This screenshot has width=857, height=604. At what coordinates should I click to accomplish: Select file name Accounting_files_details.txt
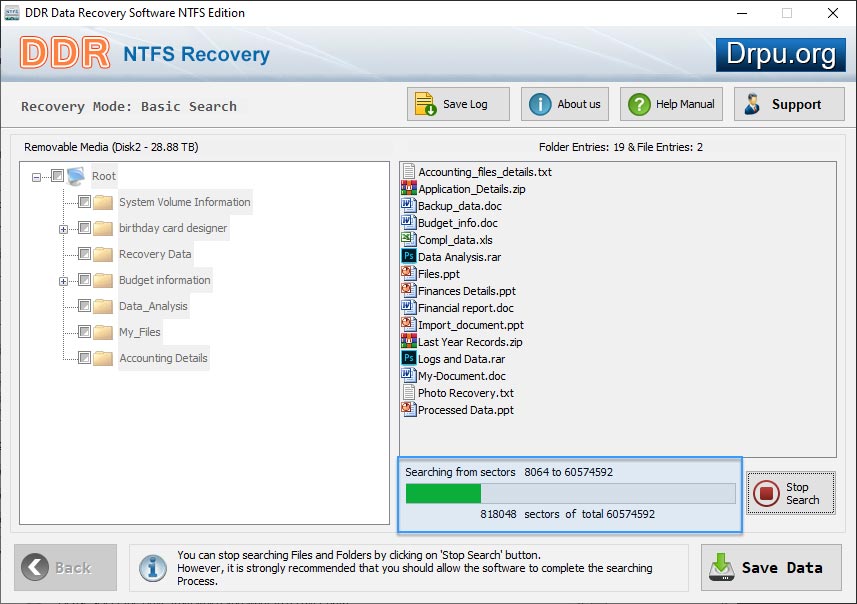[485, 172]
